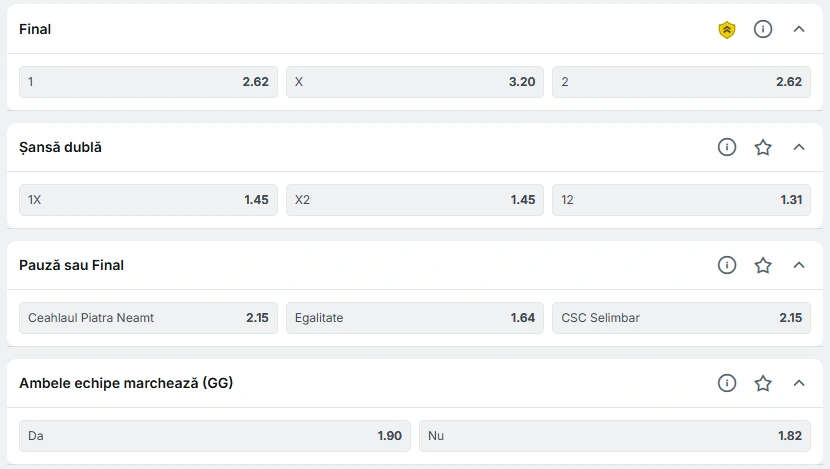This screenshot has height=469, width=830.
Task: Toggle favorite star for Ambele echipe marchează
Action: tap(763, 383)
